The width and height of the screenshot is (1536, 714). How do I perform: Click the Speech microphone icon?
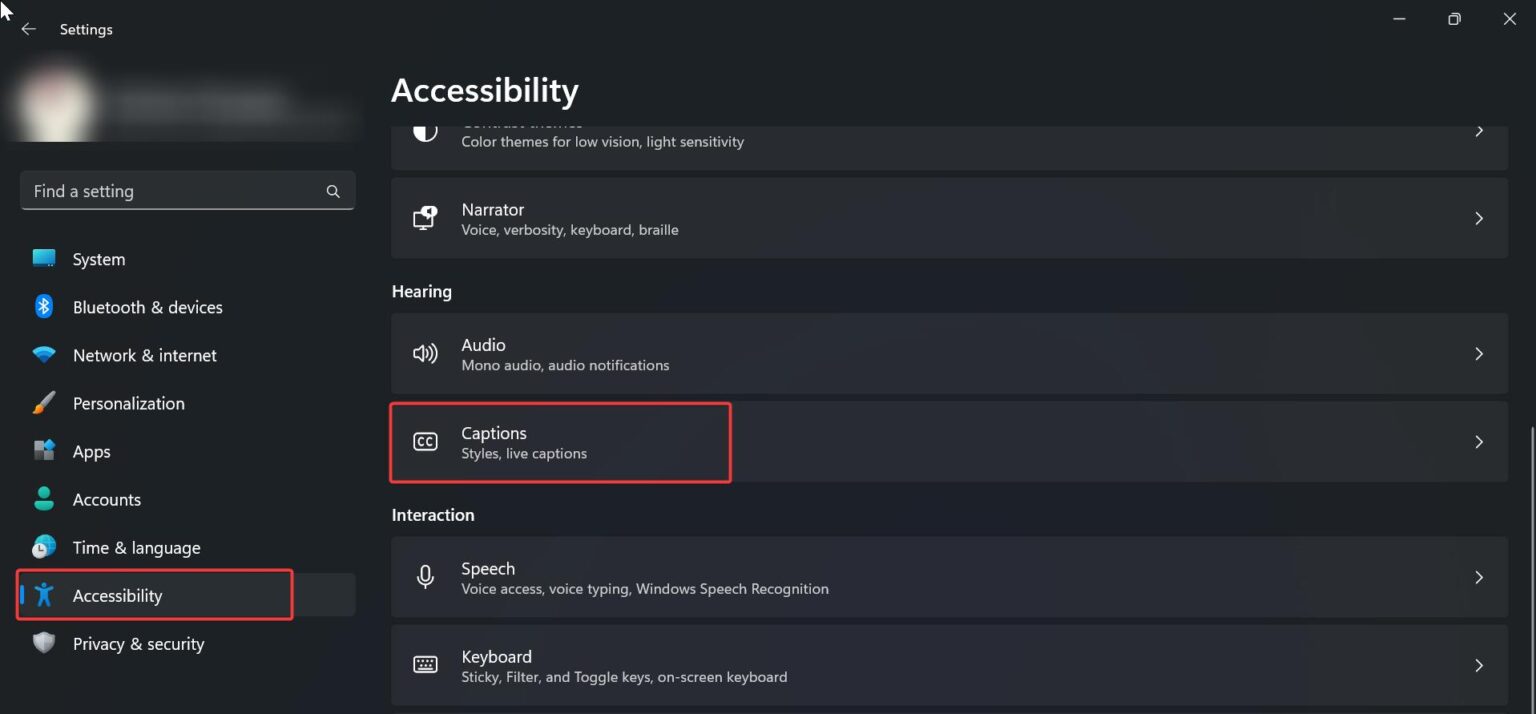tap(425, 577)
